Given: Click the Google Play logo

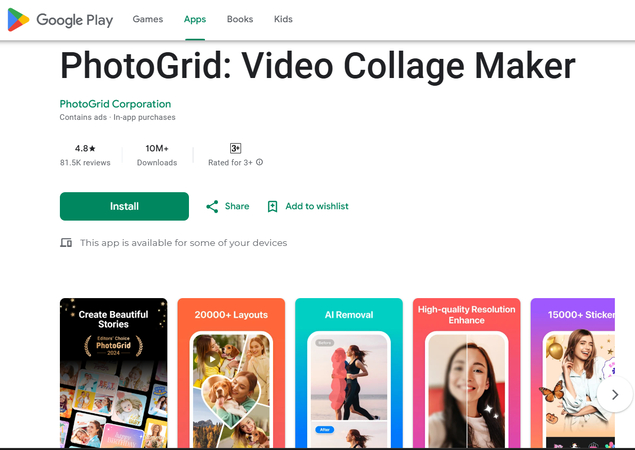Looking at the screenshot, I should point(60,19).
